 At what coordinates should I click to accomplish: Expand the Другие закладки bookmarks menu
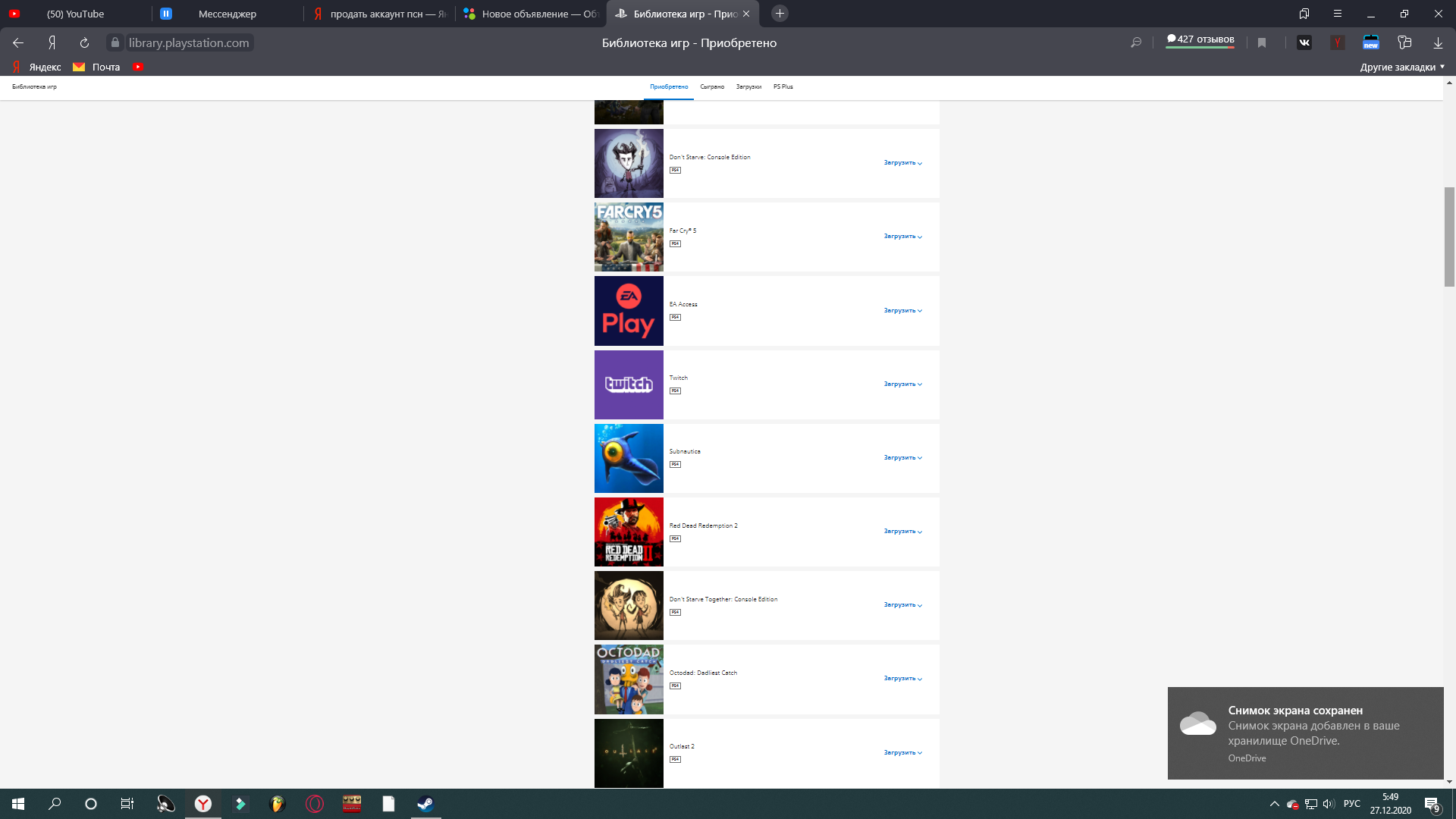click(1402, 67)
